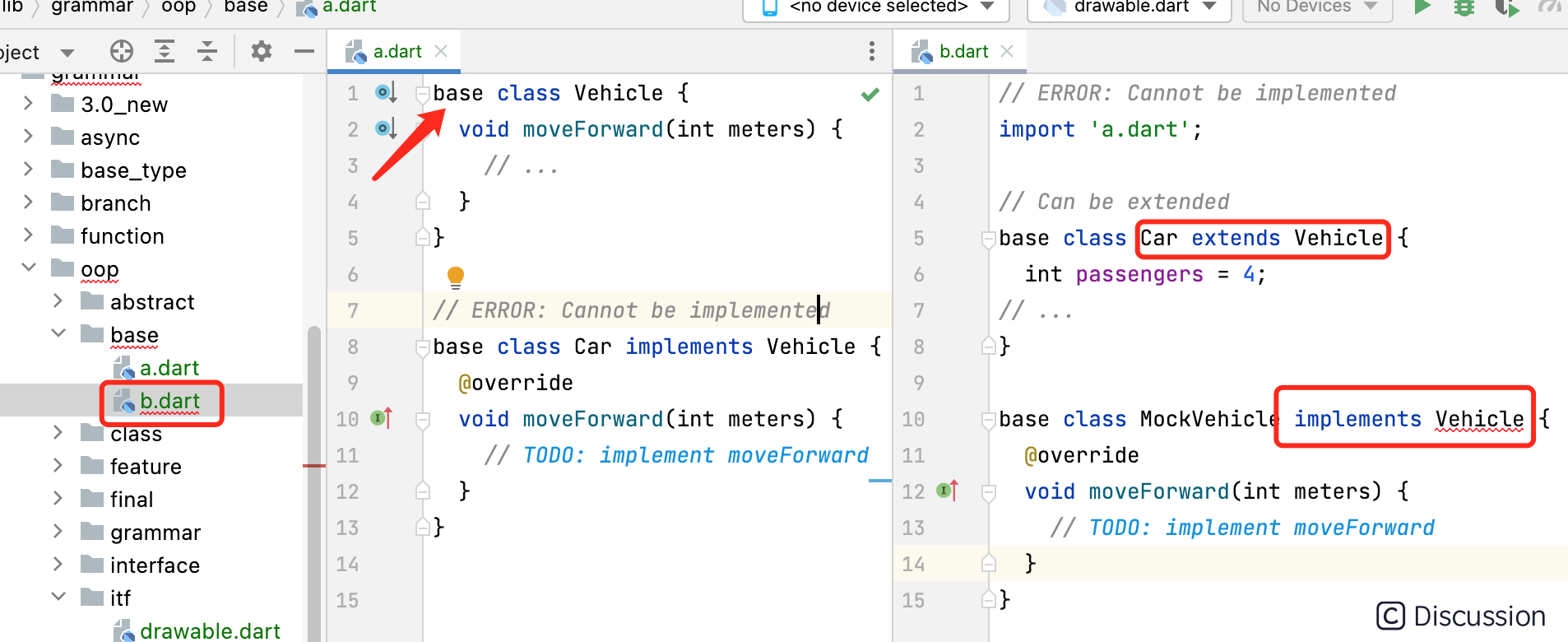Click the @override annotation in a.dart

pyautogui.click(x=516, y=383)
